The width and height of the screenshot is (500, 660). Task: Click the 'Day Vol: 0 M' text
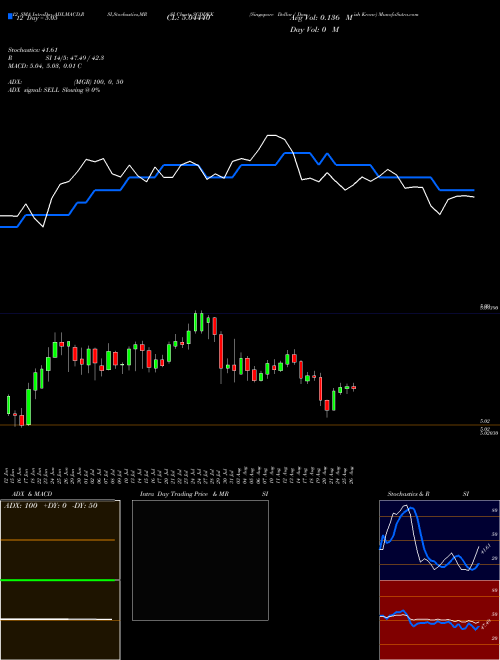coord(314,30)
